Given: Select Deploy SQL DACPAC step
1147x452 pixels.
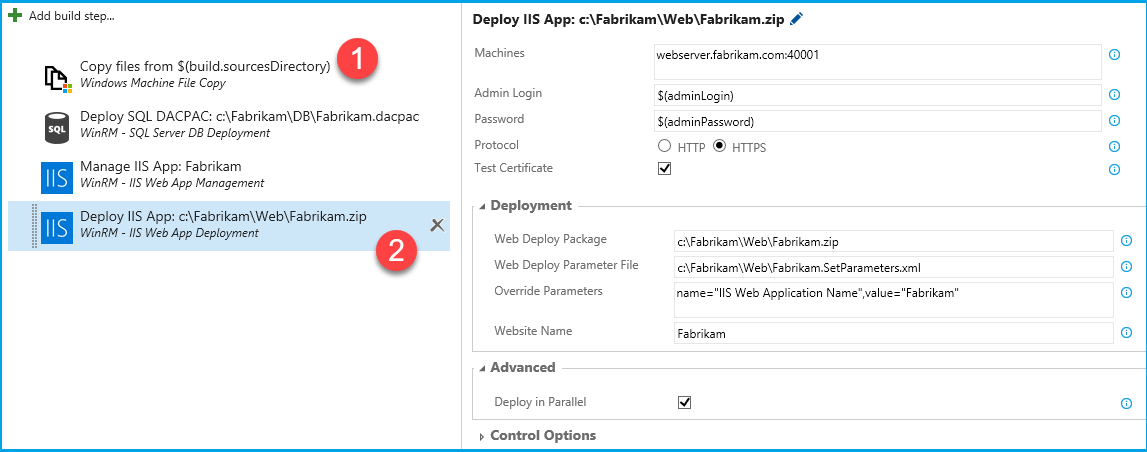Looking at the screenshot, I should pos(229,125).
